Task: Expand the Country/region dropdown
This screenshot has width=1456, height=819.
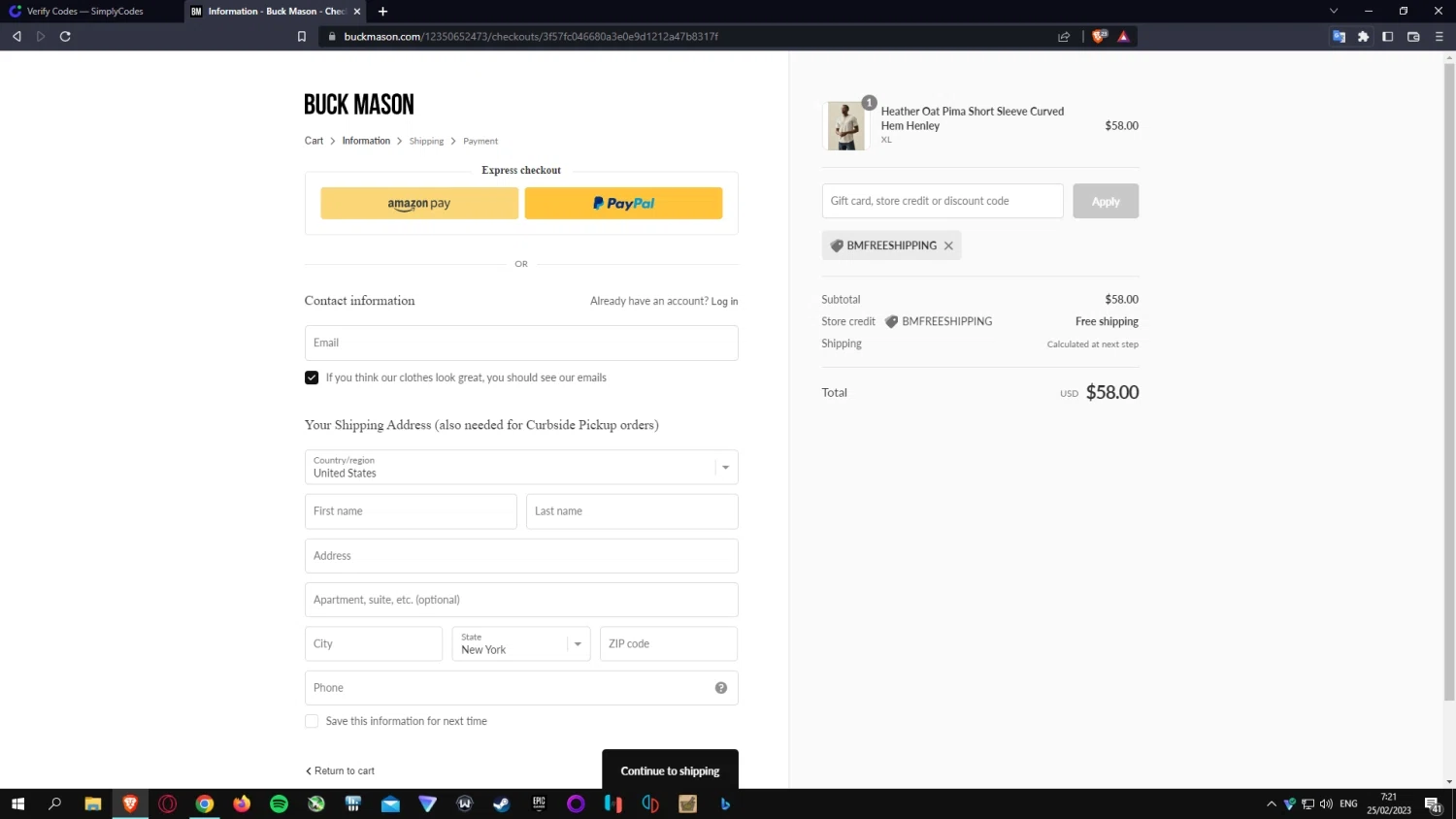Action: pos(521,467)
